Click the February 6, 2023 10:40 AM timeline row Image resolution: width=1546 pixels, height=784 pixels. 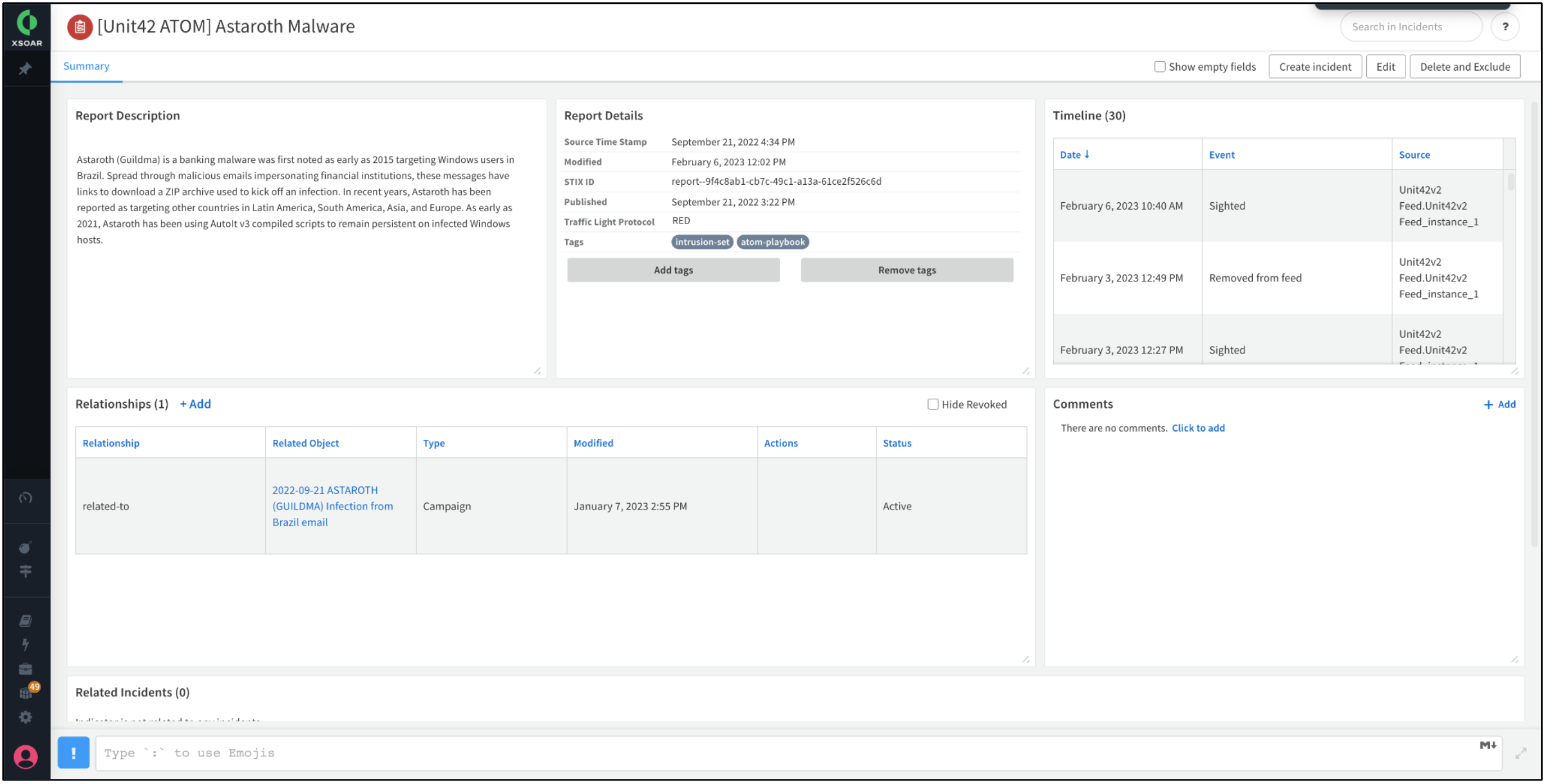pyautogui.click(x=1279, y=206)
